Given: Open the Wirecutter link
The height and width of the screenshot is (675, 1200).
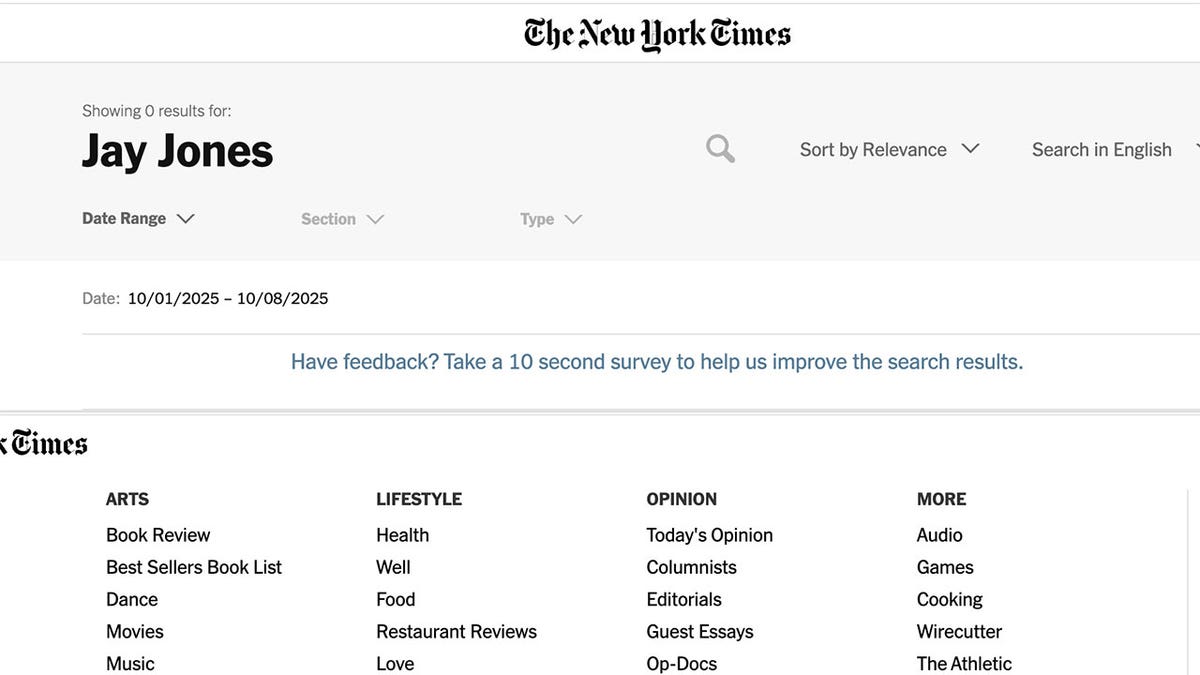Looking at the screenshot, I should pyautogui.click(x=959, y=631).
